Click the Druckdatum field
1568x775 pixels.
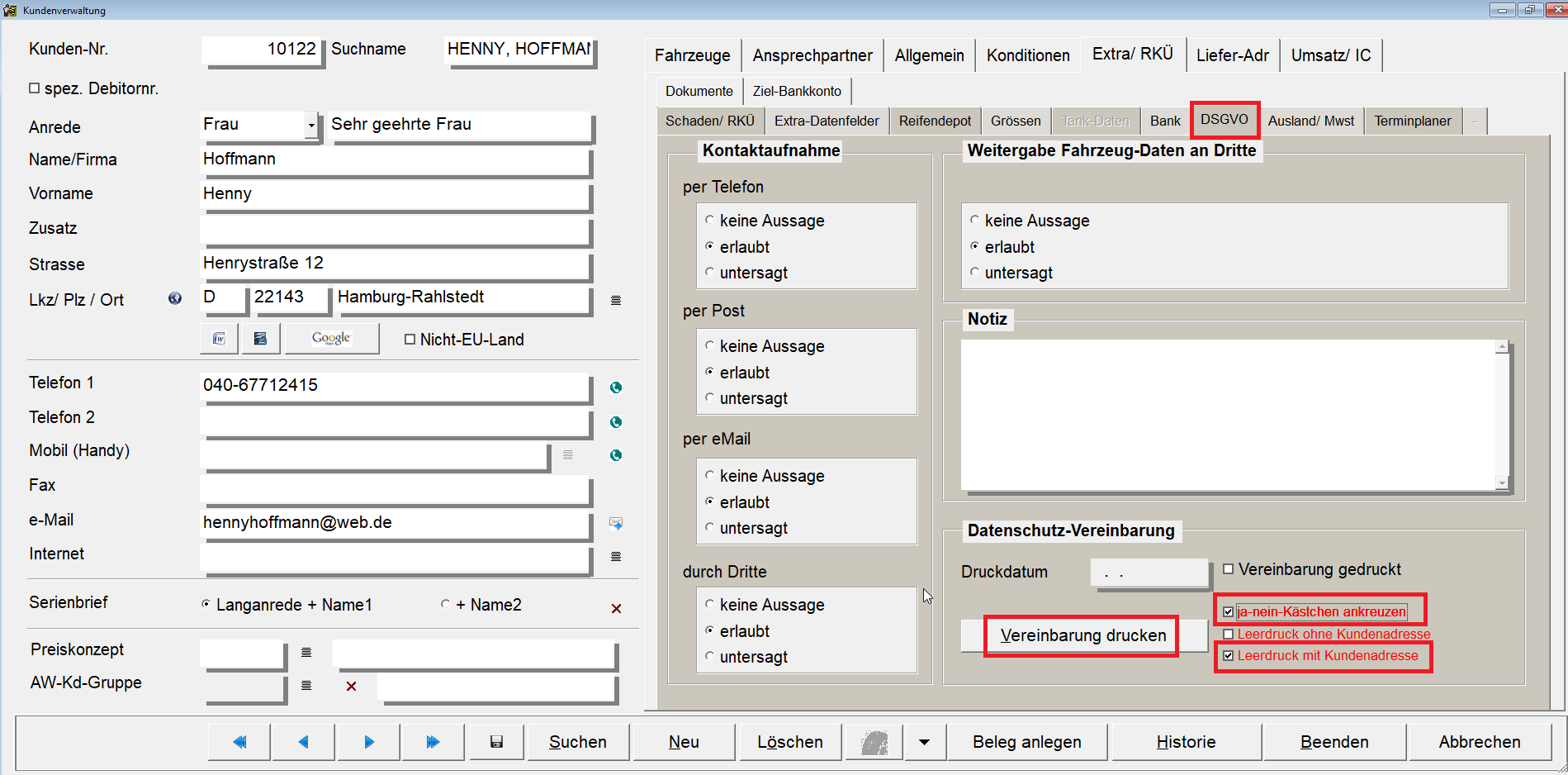1149,573
